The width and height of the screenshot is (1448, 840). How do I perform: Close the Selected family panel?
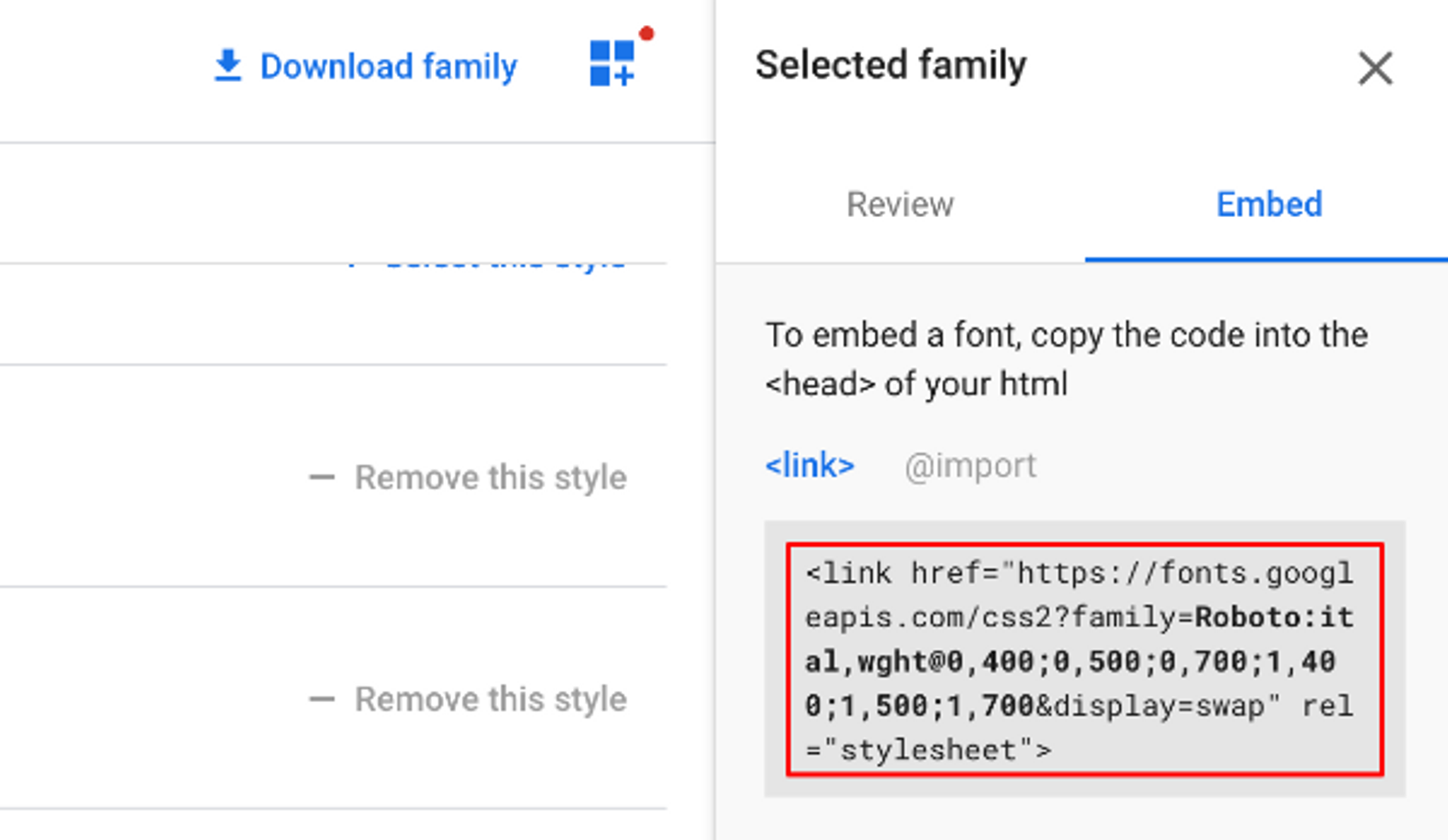pyautogui.click(x=1375, y=69)
